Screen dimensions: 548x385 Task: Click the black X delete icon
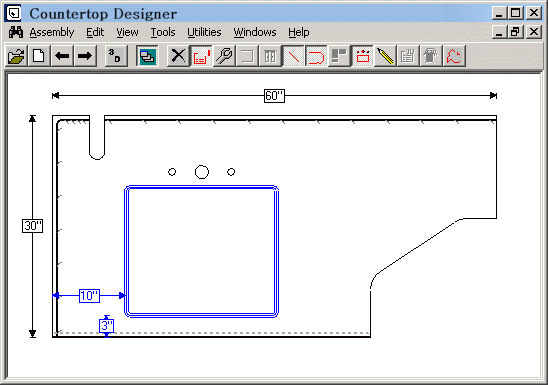(178, 56)
